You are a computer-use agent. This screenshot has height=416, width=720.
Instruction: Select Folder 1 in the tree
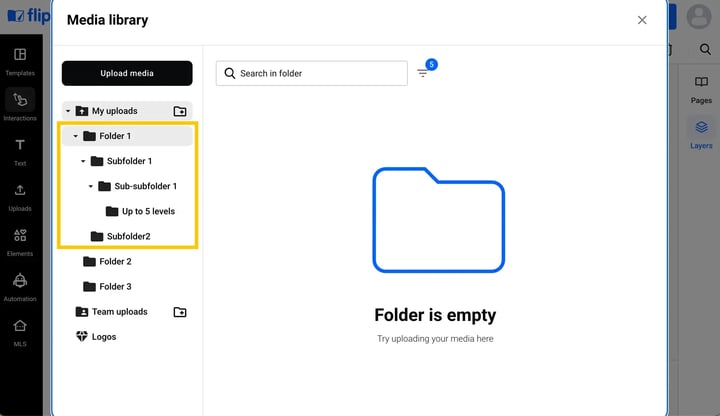pos(127,136)
